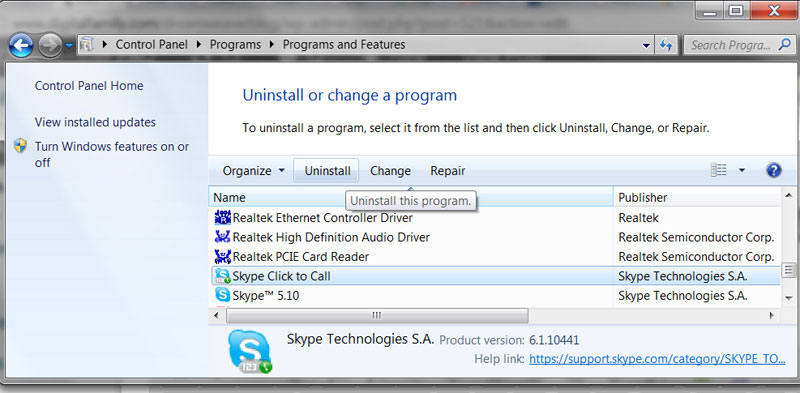Expand the address bar history dropdown
Image resolution: width=800 pixels, height=393 pixels.
(646, 45)
